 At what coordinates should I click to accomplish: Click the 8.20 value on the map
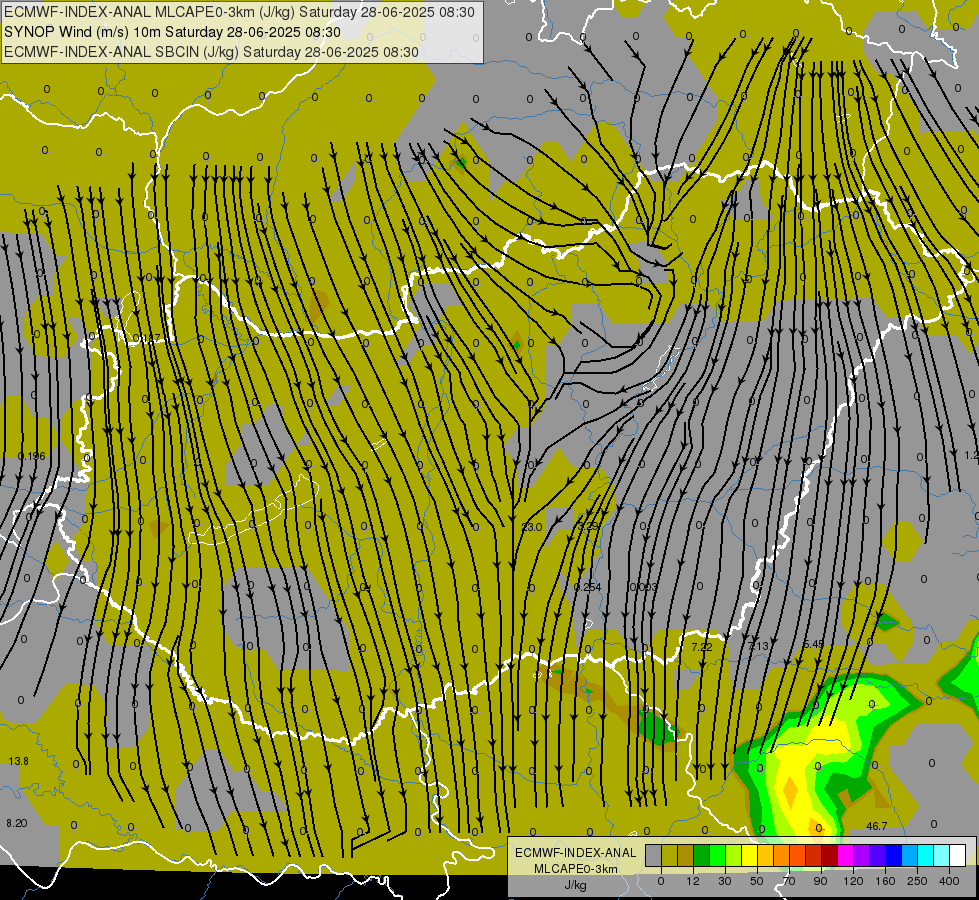pyautogui.click(x=17, y=823)
